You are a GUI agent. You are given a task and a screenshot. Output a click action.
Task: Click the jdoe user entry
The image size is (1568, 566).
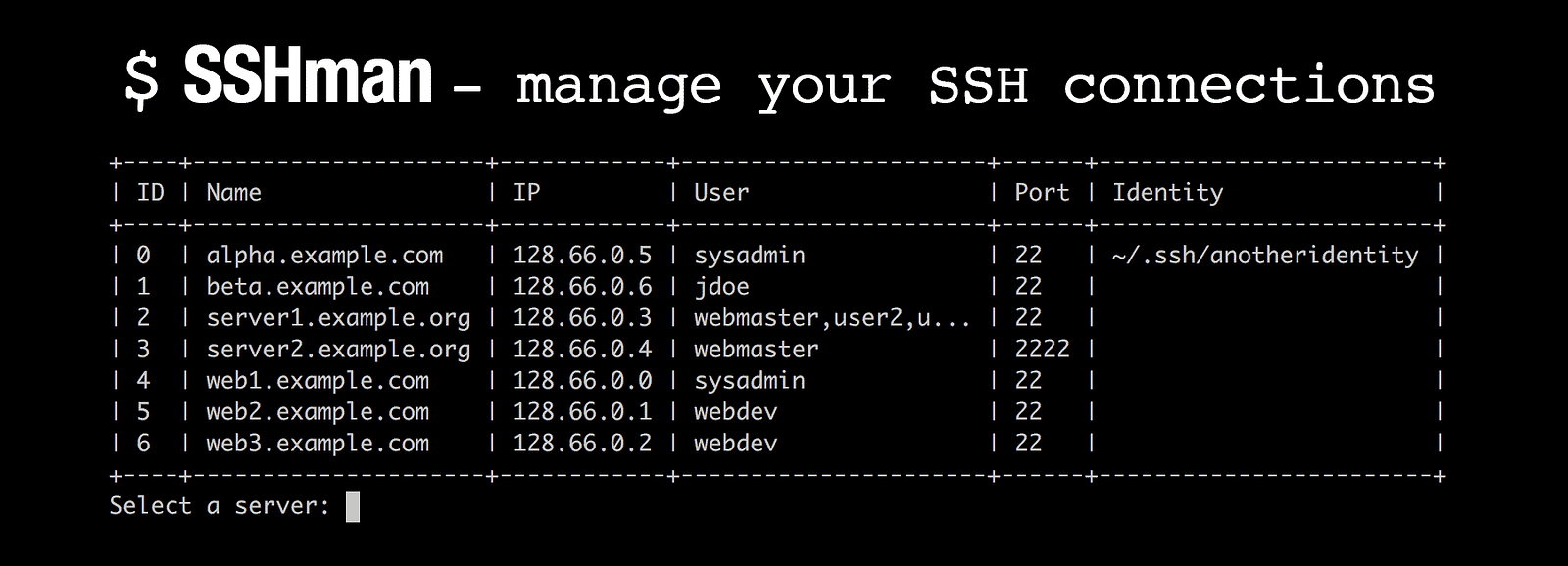click(x=721, y=287)
